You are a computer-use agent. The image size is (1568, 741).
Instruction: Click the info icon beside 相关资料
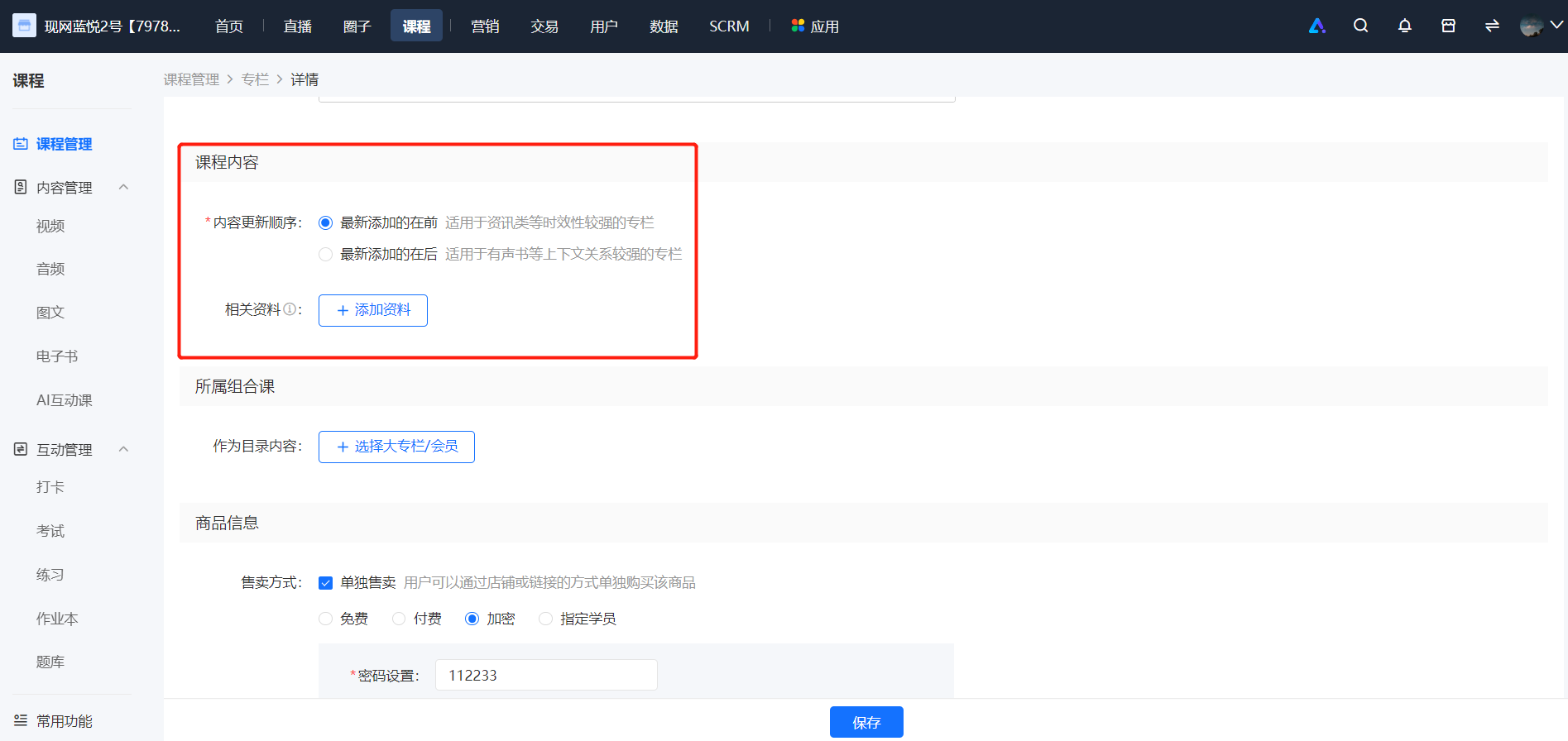[290, 309]
